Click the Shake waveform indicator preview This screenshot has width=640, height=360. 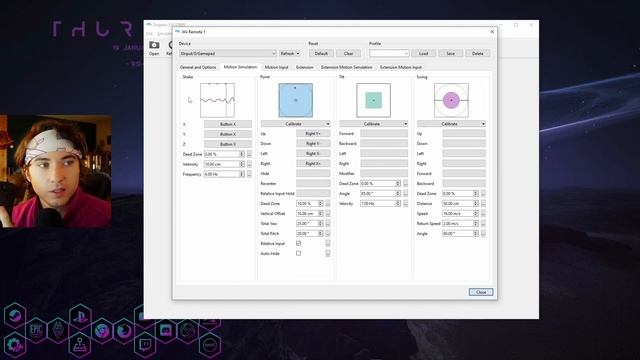[x=218, y=100]
